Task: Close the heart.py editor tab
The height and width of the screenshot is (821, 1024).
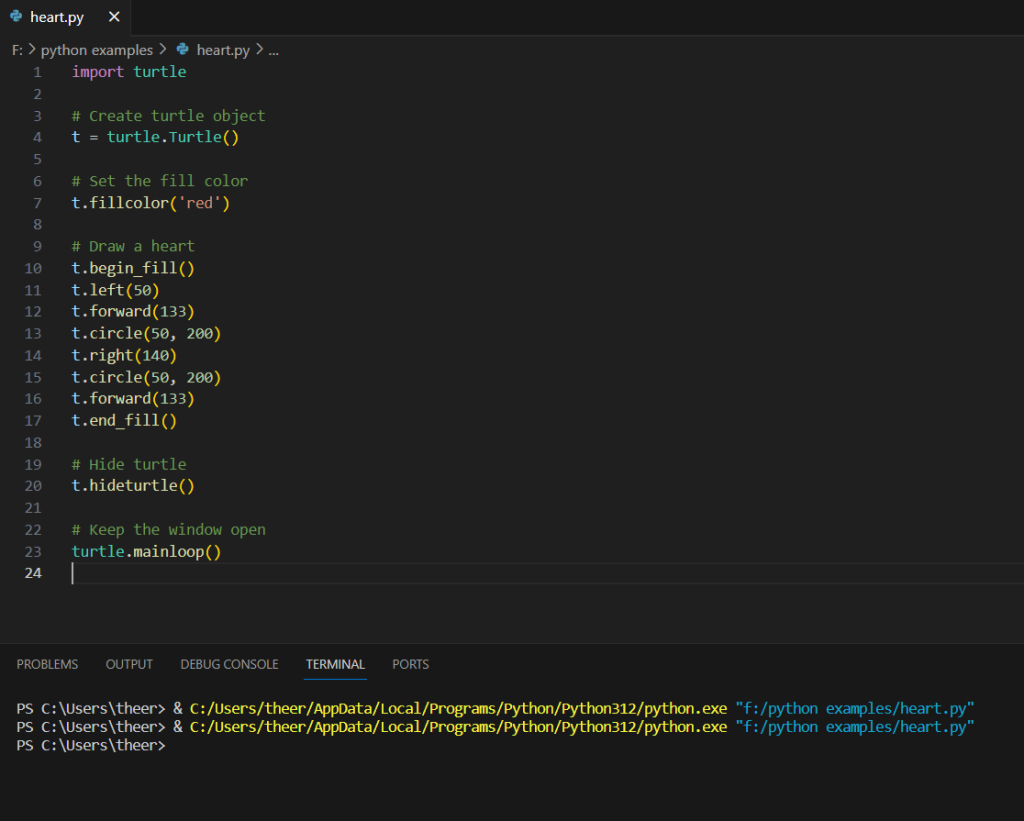Action: 113,17
